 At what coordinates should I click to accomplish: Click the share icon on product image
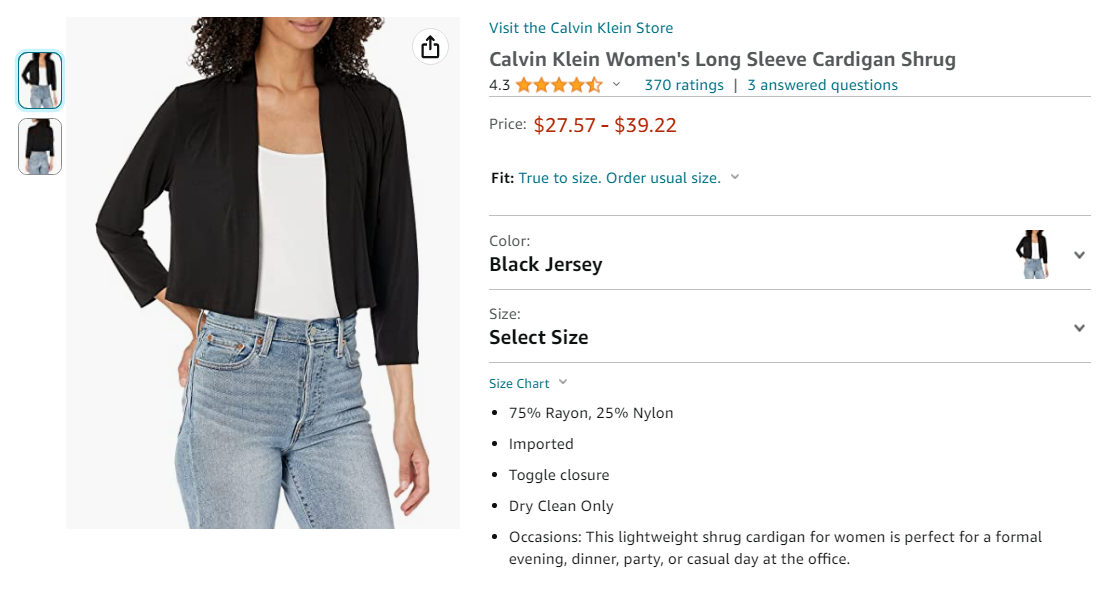coord(430,47)
